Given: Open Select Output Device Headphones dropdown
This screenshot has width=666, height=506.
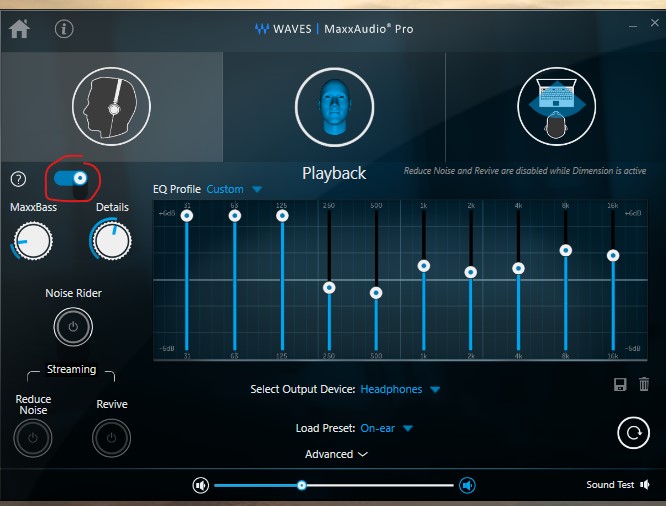Looking at the screenshot, I should click(x=391, y=389).
